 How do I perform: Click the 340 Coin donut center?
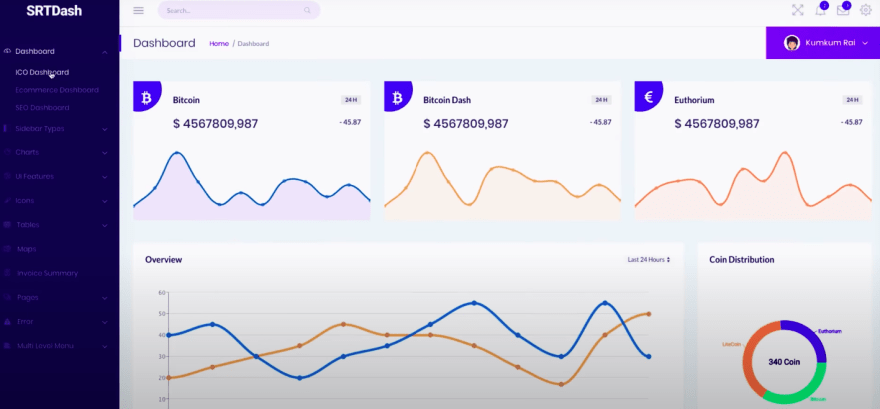tap(784, 362)
